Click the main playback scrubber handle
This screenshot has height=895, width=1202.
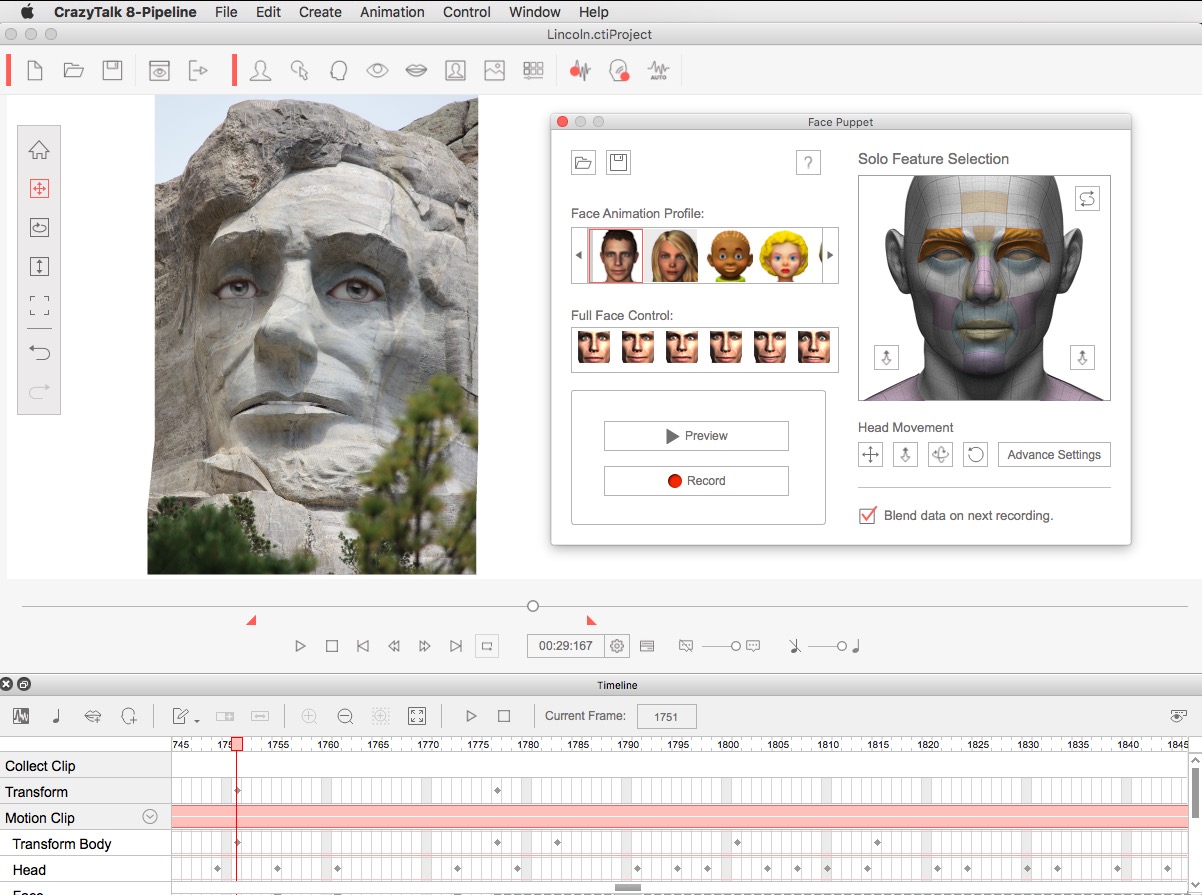[533, 606]
